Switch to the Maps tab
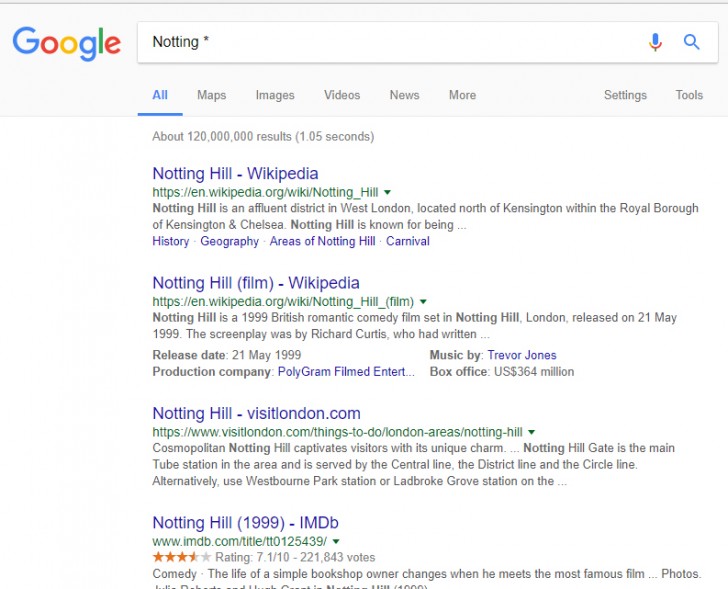 pyautogui.click(x=211, y=95)
